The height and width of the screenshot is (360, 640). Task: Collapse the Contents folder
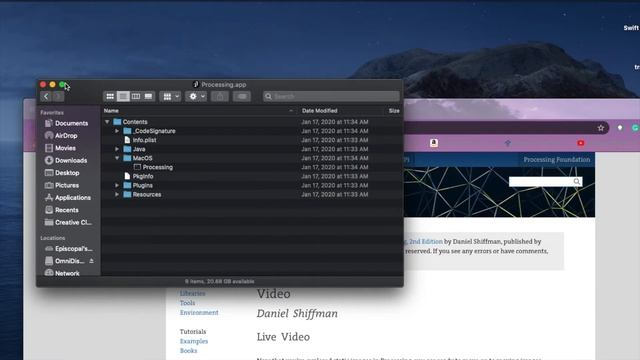[107, 122]
